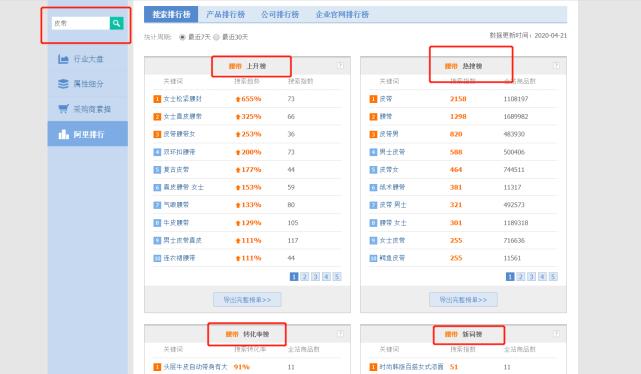
Task: Open the keyword with search index 1298
Action: click(385, 116)
